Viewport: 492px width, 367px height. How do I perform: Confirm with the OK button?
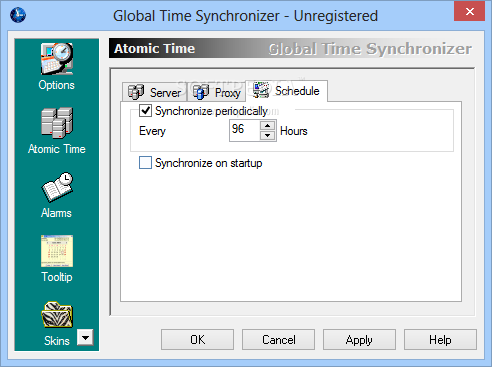(x=197, y=340)
